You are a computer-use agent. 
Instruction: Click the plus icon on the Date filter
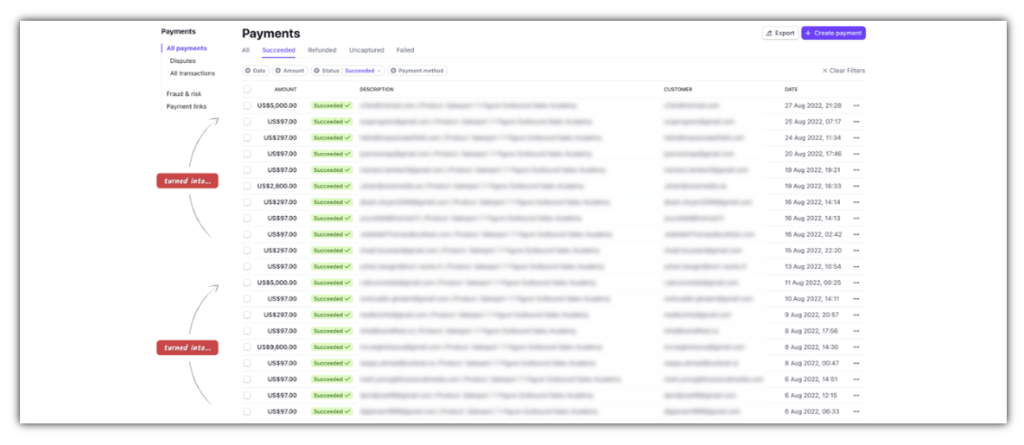coord(247,71)
